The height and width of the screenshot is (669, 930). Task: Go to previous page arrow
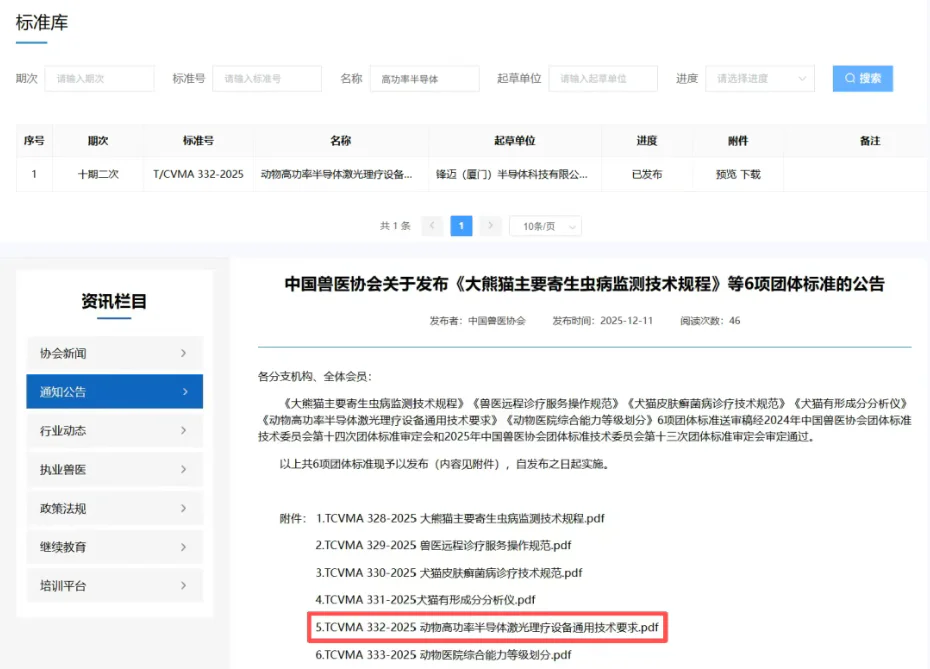click(x=432, y=226)
